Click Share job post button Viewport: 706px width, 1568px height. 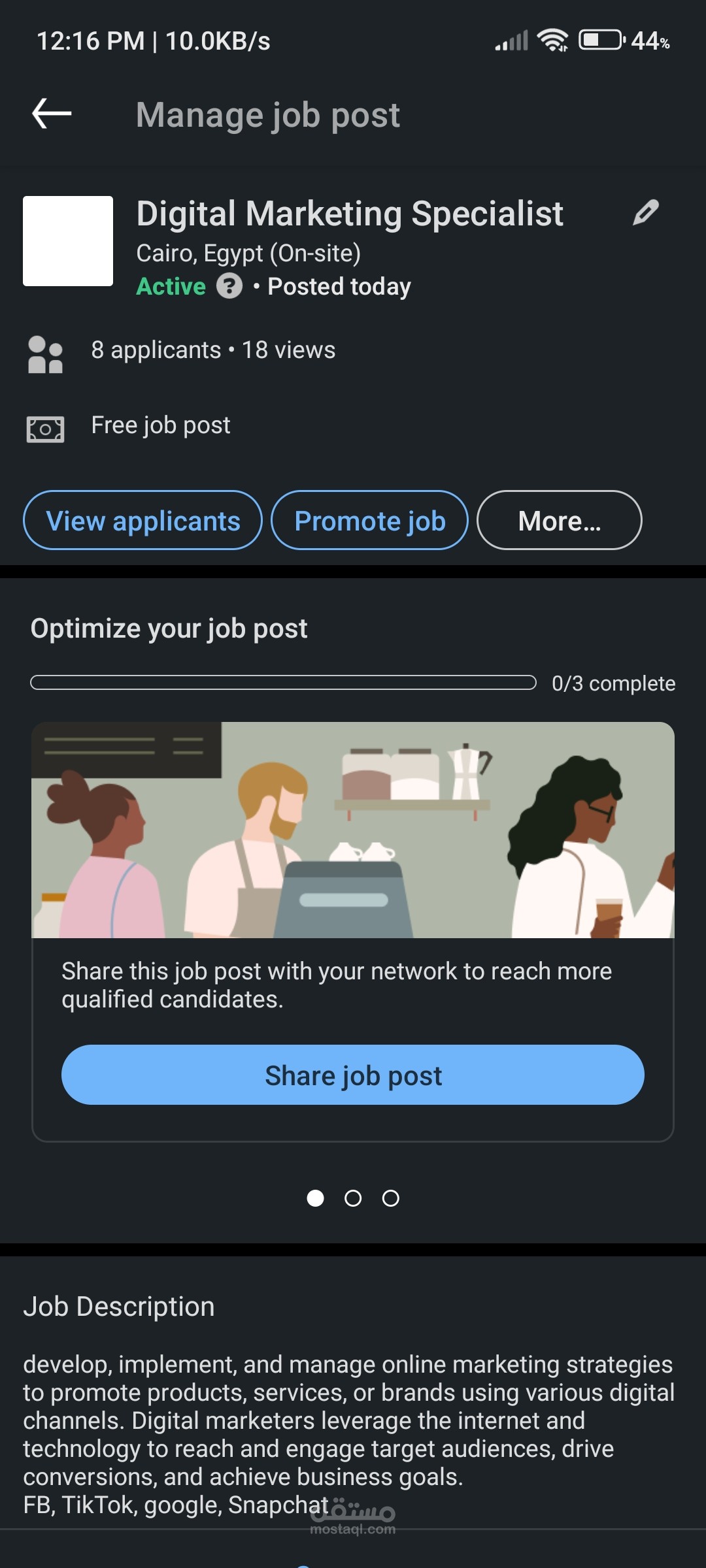coord(353,1075)
